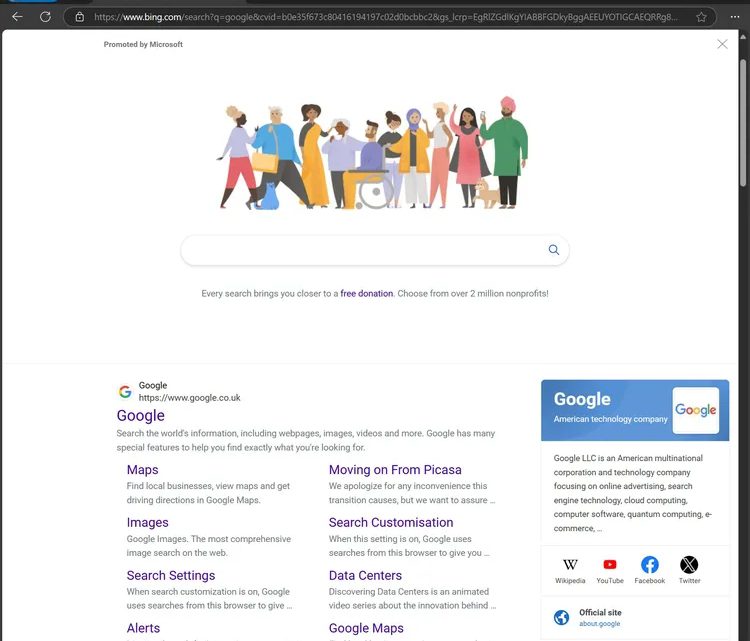
Task: Add page to favorites star icon
Action: point(701,17)
